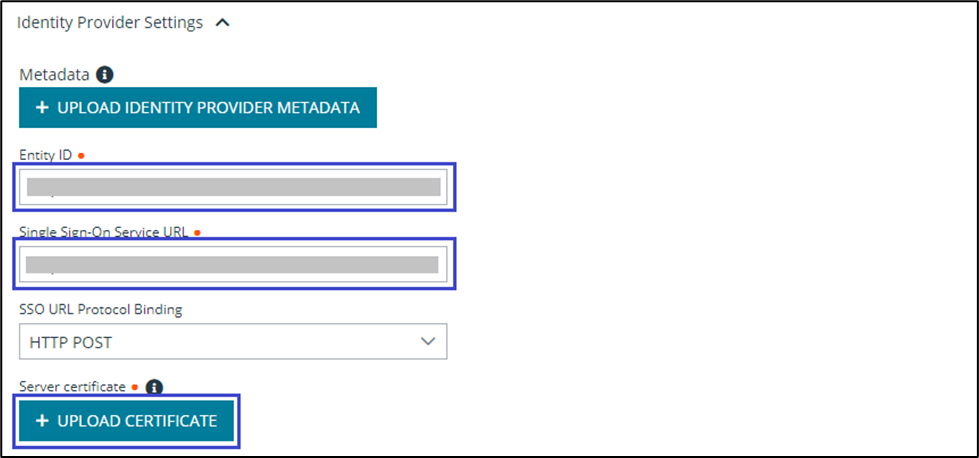Click the orange required dot beside Server certificate
979x458 pixels.
135,387
